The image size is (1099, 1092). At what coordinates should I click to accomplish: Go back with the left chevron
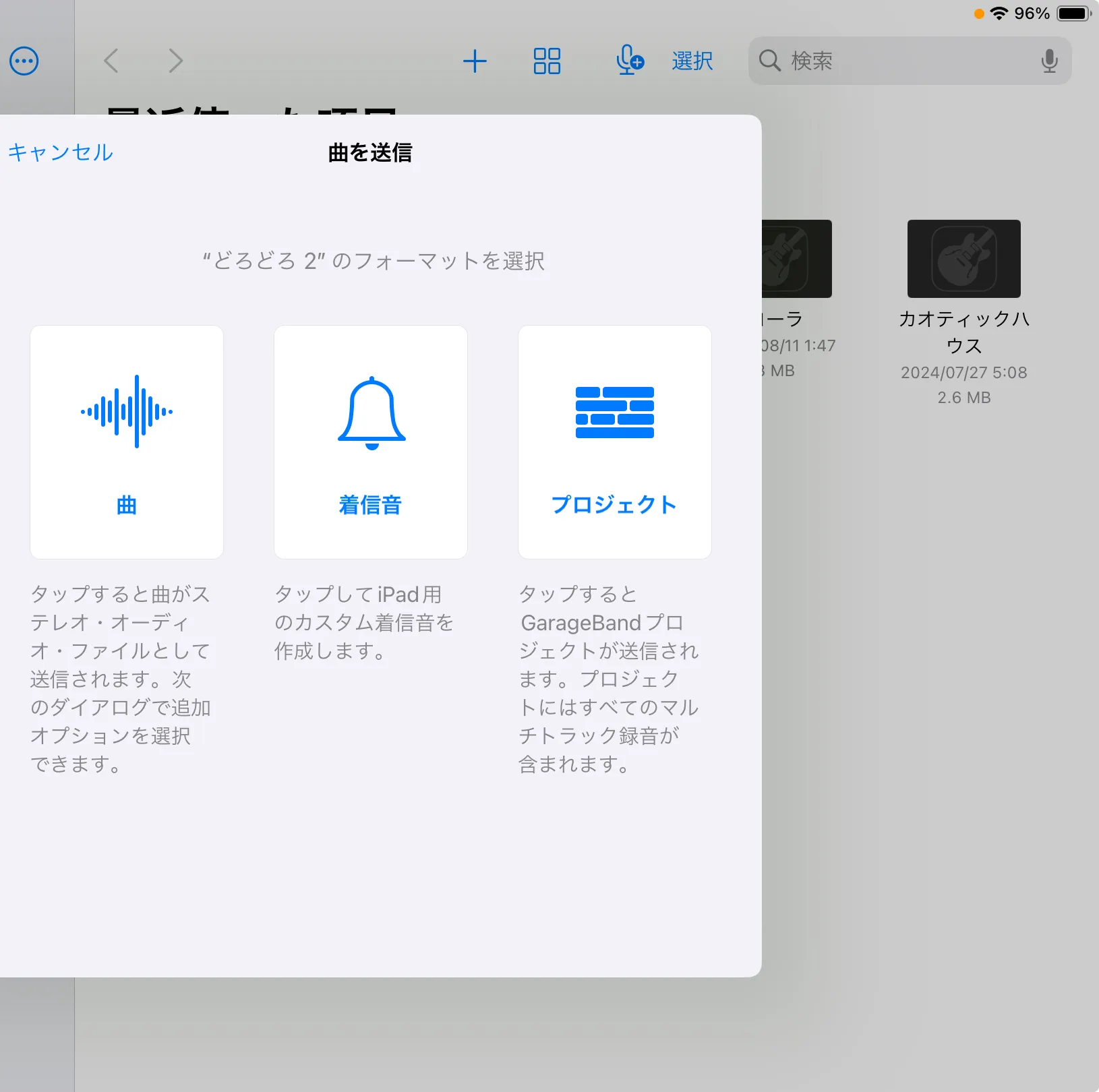[111, 61]
